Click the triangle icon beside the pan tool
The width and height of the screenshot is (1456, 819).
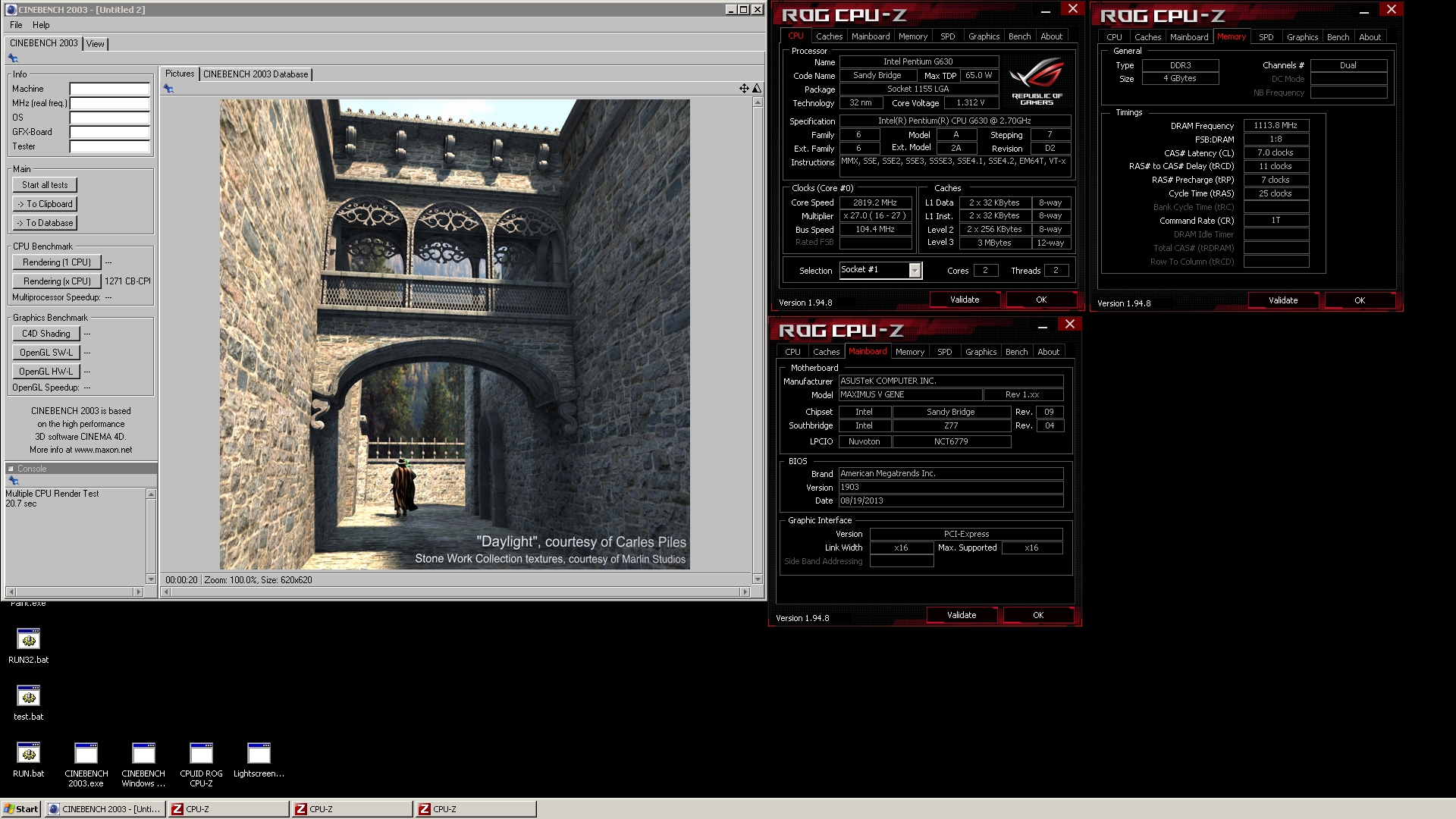click(756, 89)
